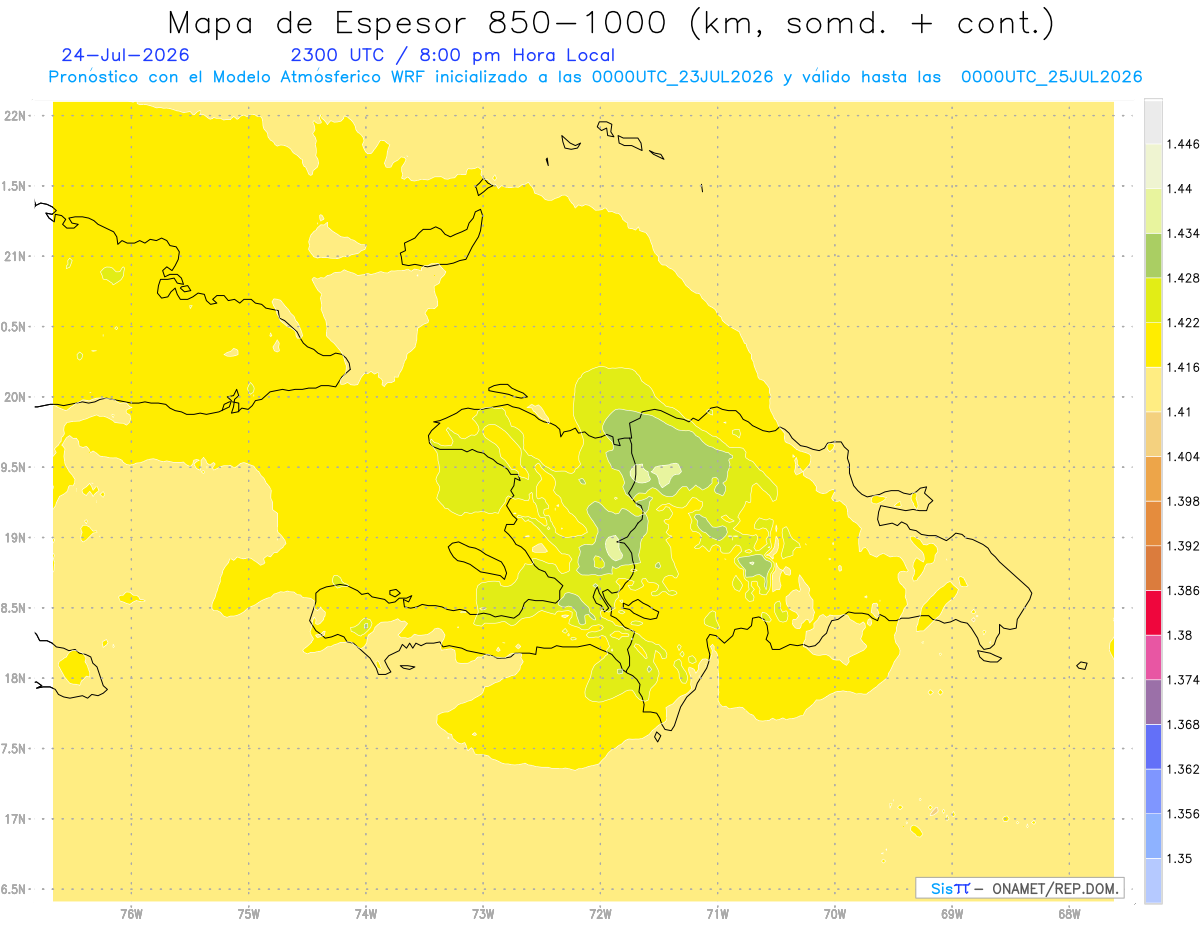Click the longitude label '71W'
This screenshot has height=927, width=1200.
coord(717,914)
